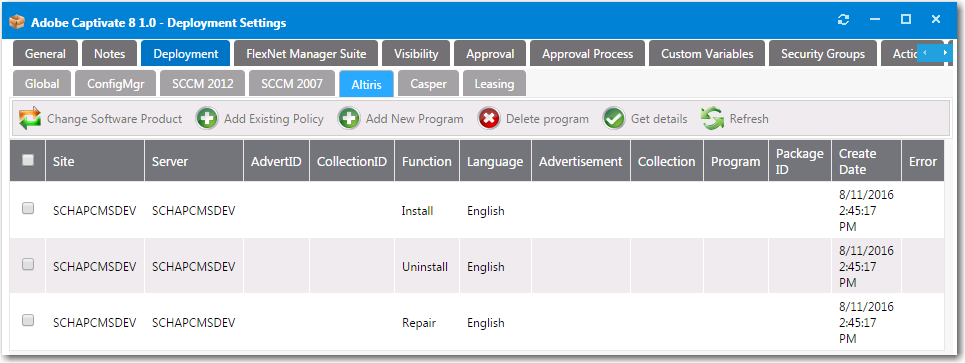Image resolution: width=965 pixels, height=363 pixels.
Task: Click the title bar refresh icon
Action: (x=844, y=20)
